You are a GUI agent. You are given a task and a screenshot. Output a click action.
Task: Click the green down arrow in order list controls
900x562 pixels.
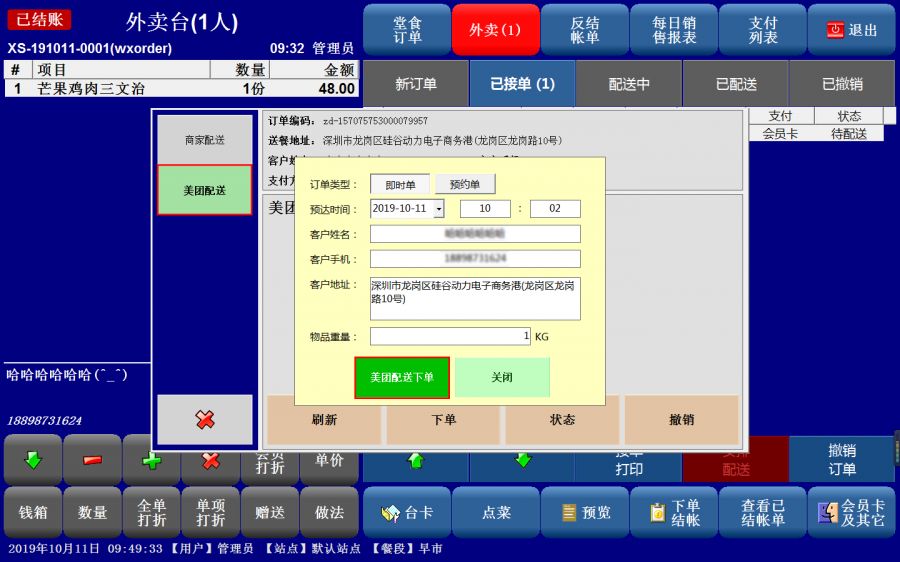pos(522,461)
